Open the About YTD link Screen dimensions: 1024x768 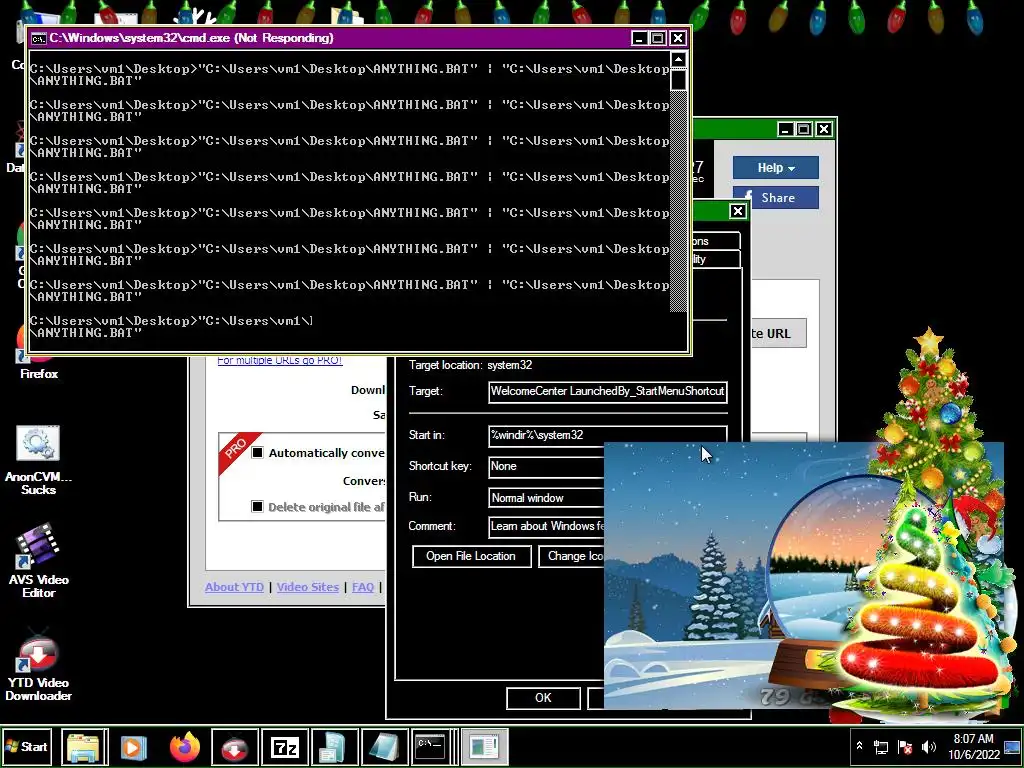(x=234, y=587)
